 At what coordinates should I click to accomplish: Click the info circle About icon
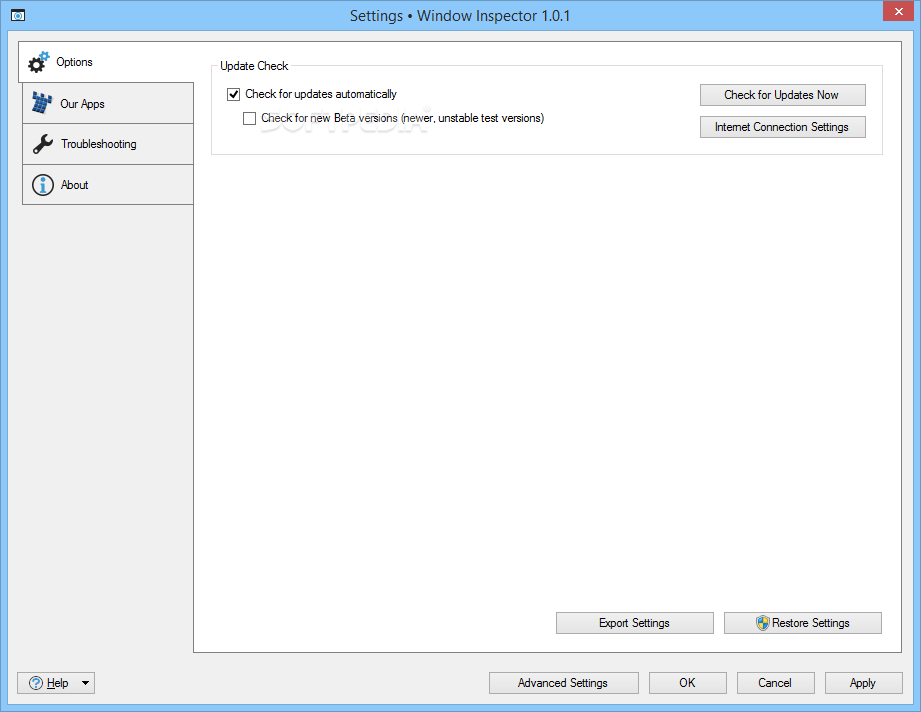[43, 185]
